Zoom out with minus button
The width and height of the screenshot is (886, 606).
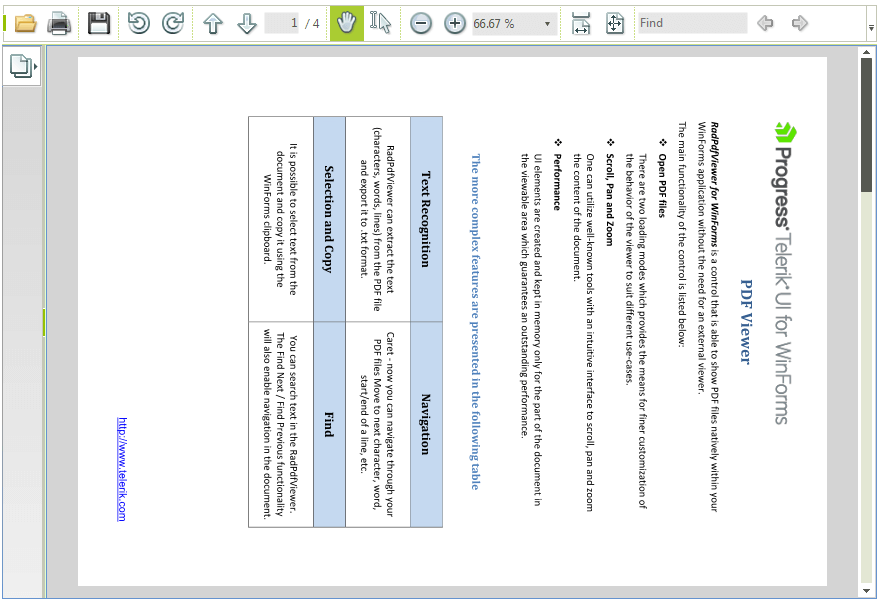coord(421,23)
